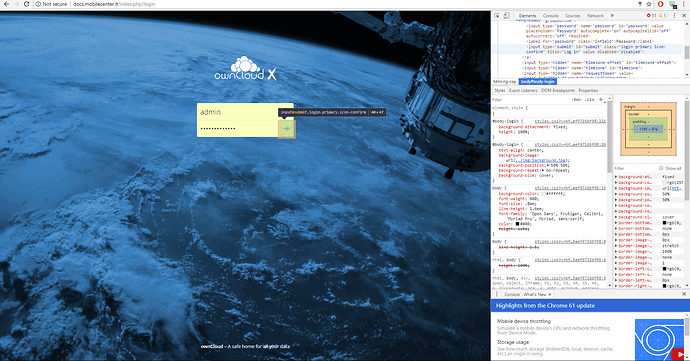
Task: Bookmark the page using the star icon
Action: tap(649, 4)
